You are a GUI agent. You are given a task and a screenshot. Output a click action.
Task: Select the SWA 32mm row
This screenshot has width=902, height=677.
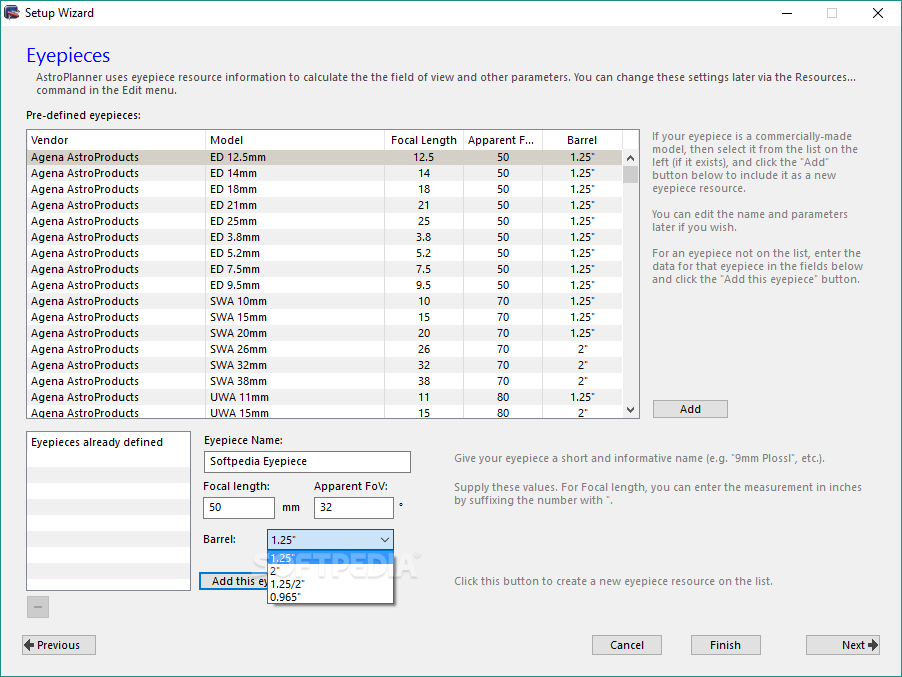pyautogui.click(x=324, y=365)
